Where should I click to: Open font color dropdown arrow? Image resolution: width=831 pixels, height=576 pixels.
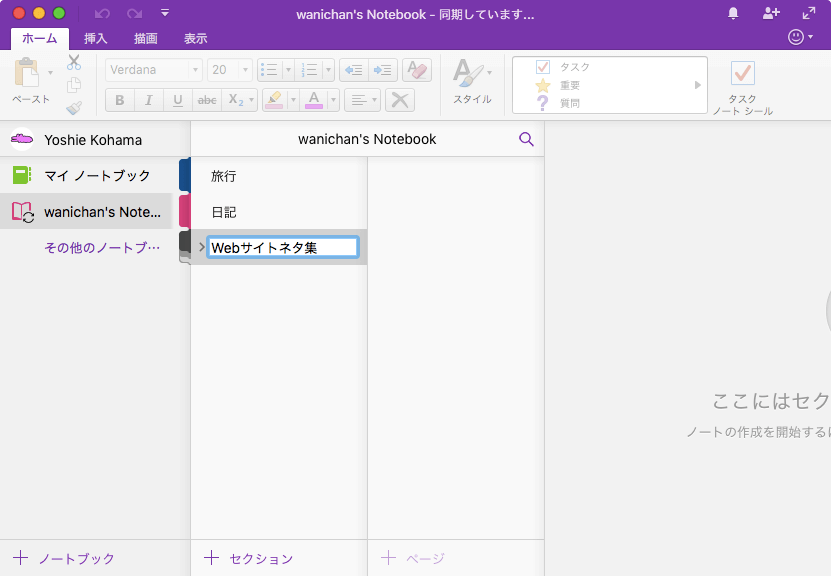coord(333,100)
